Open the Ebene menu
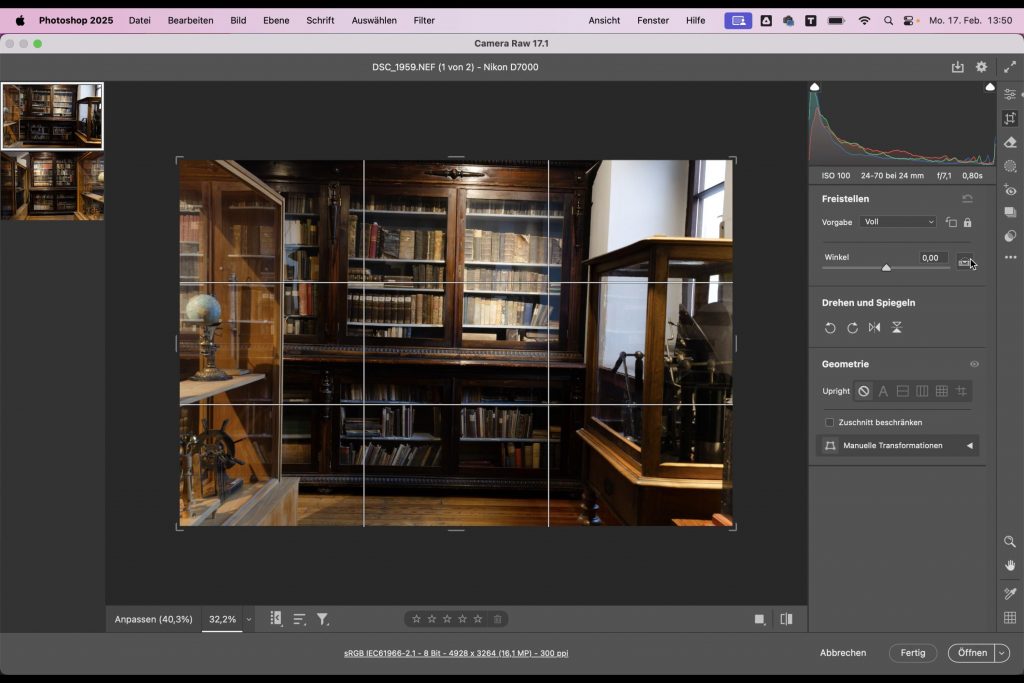 click(x=276, y=20)
